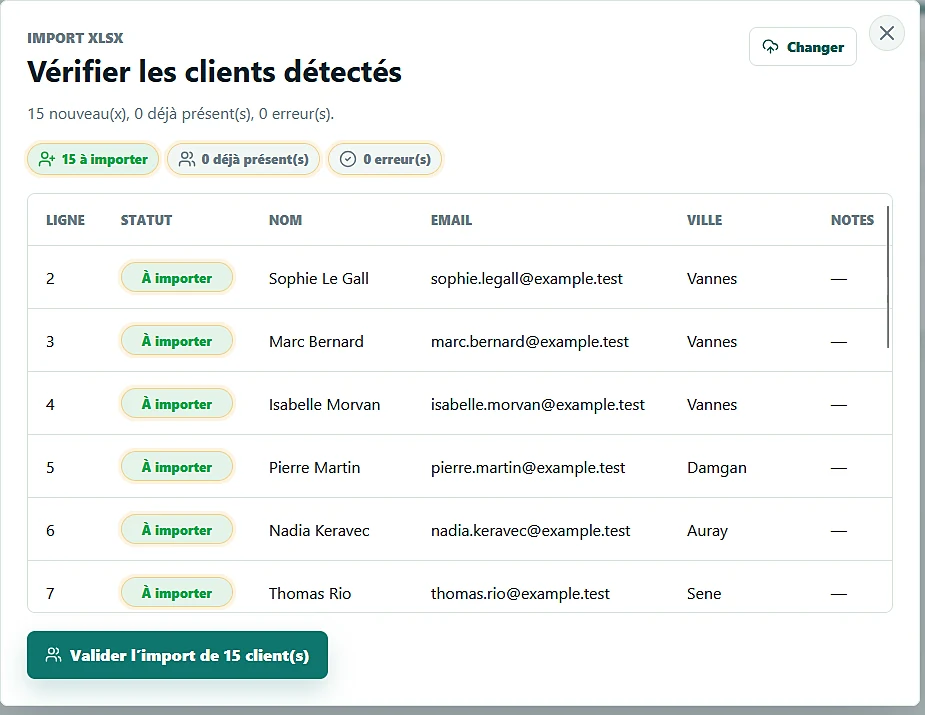Click line number 5 cell
925x715 pixels.
coord(50,468)
